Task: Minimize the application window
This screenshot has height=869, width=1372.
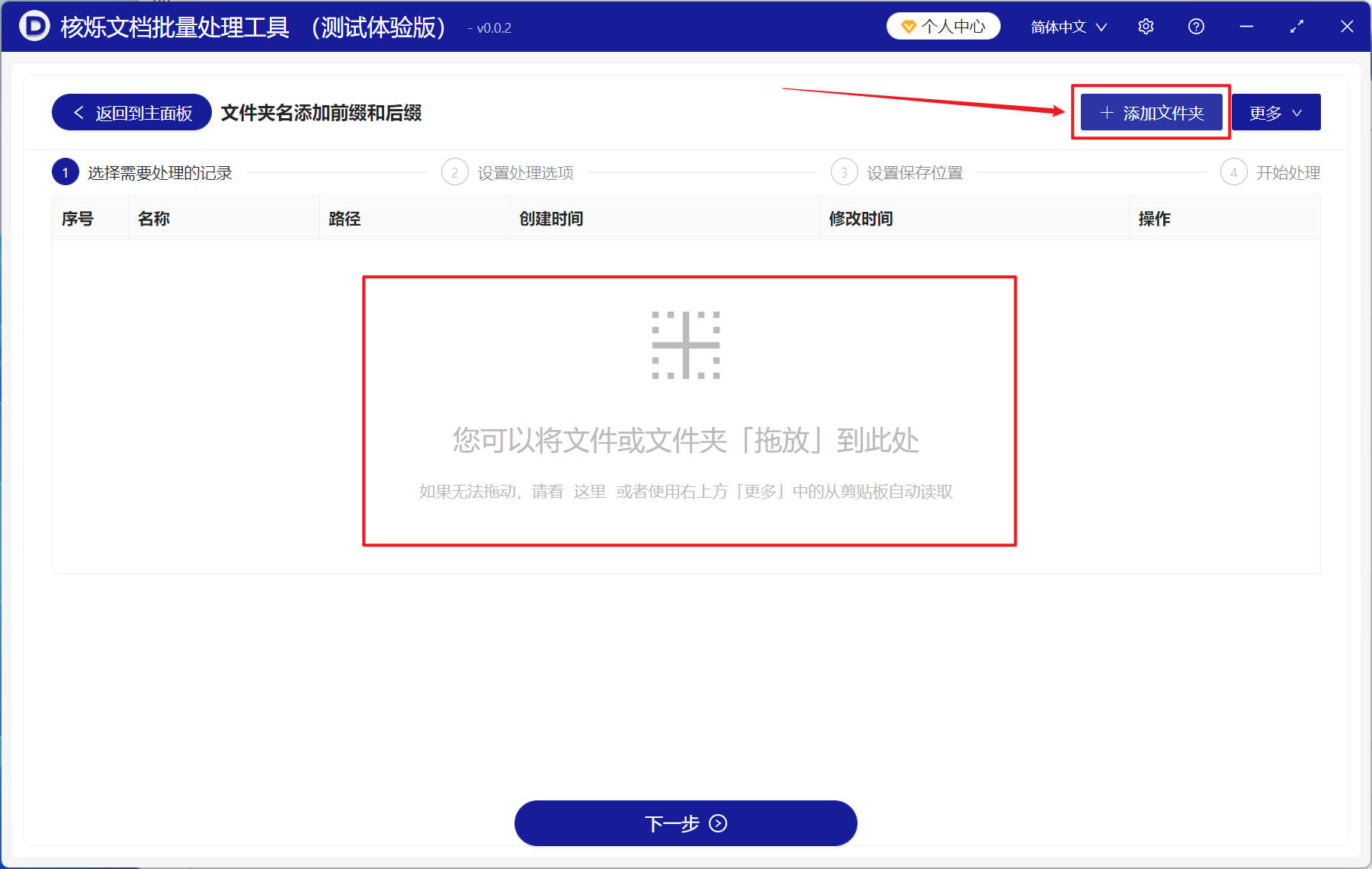Action: coord(1246,27)
